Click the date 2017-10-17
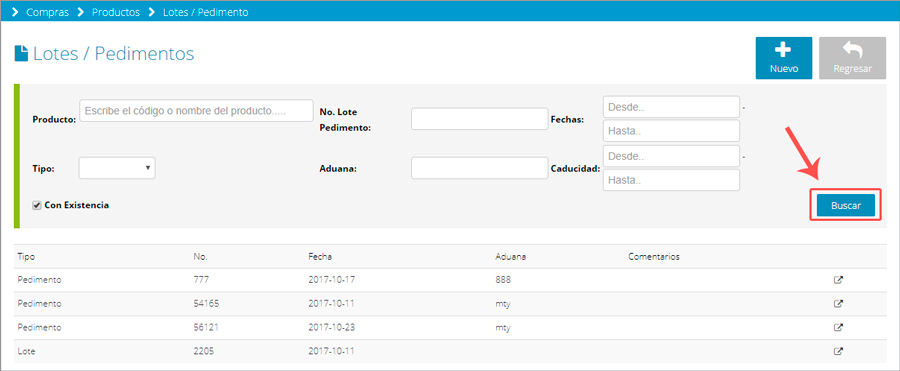 (333, 280)
